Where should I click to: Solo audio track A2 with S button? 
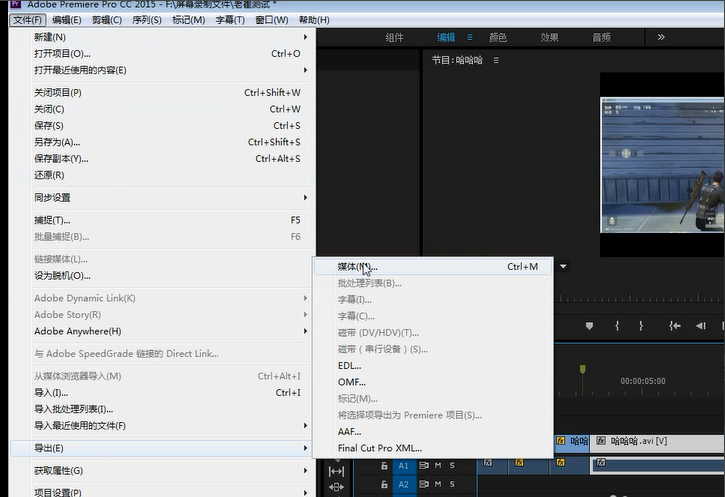[x=451, y=484]
